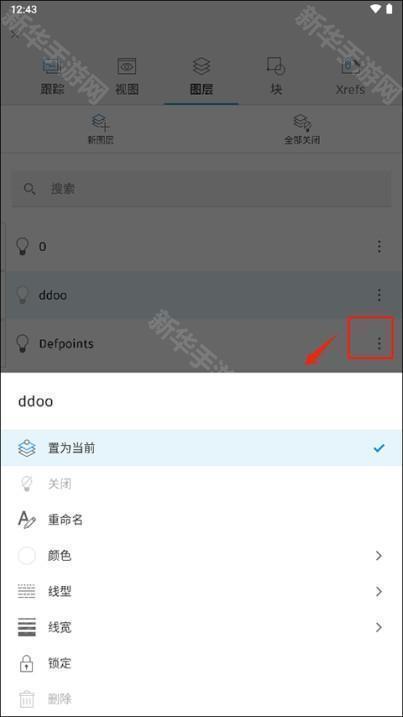The height and width of the screenshot is (717, 403).
Task: Toggle lightbulb visibility of layer 0
Action: click(x=22, y=246)
